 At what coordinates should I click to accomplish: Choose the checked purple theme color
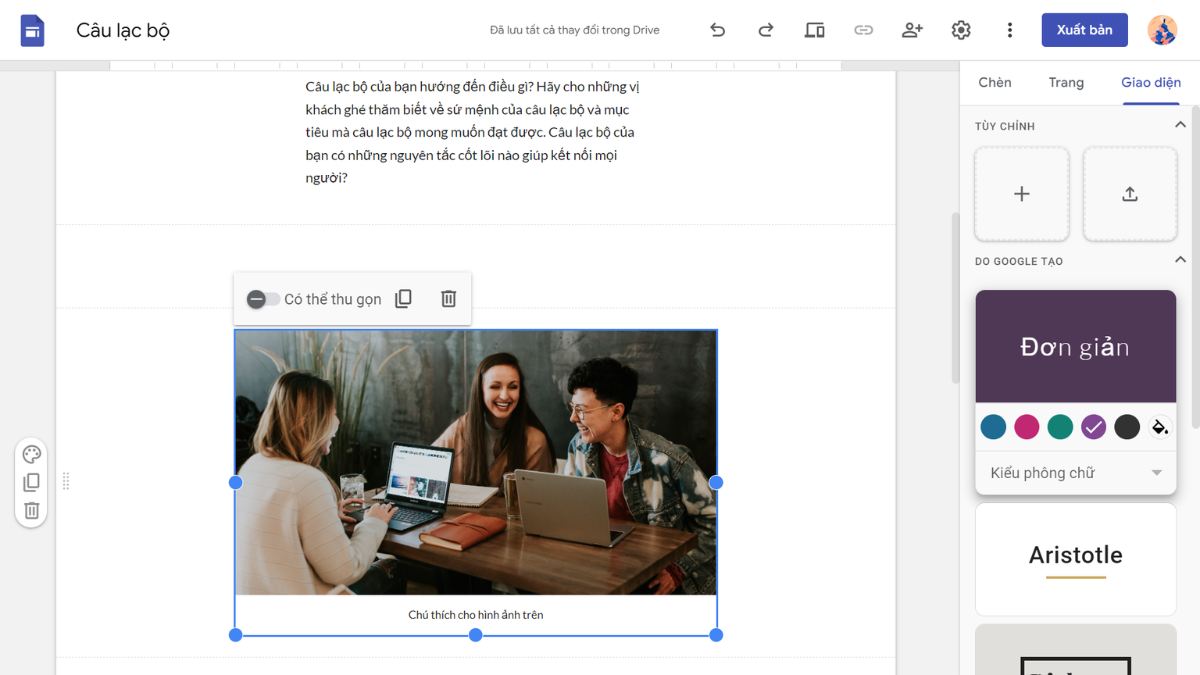click(1094, 427)
